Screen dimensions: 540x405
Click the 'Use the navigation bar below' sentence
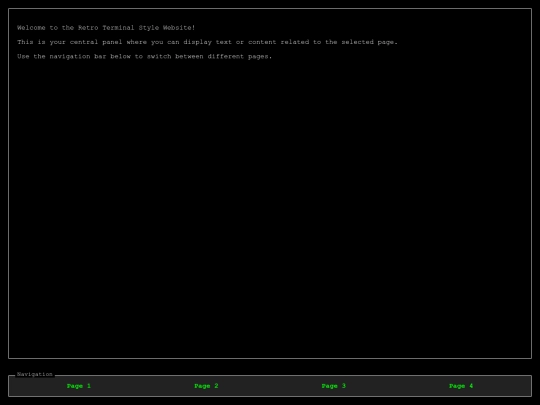pos(145,56)
